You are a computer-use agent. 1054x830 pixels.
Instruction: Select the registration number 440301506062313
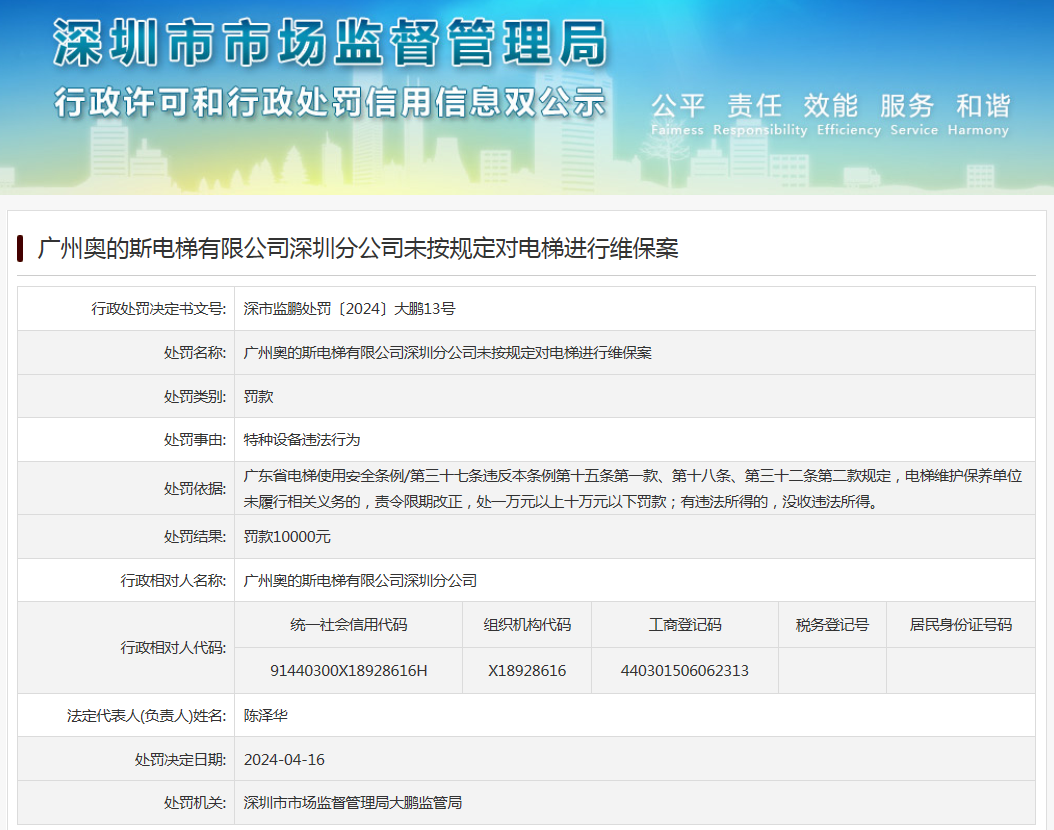click(x=685, y=671)
